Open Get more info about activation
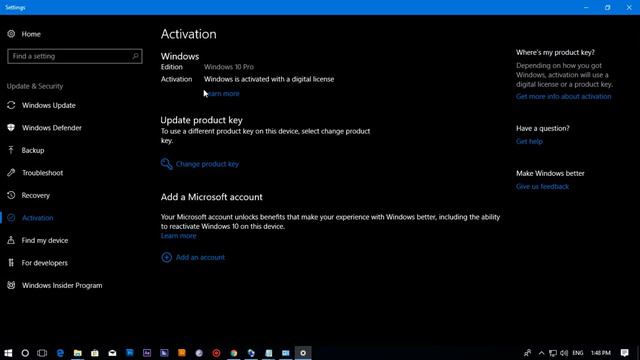 563,97
